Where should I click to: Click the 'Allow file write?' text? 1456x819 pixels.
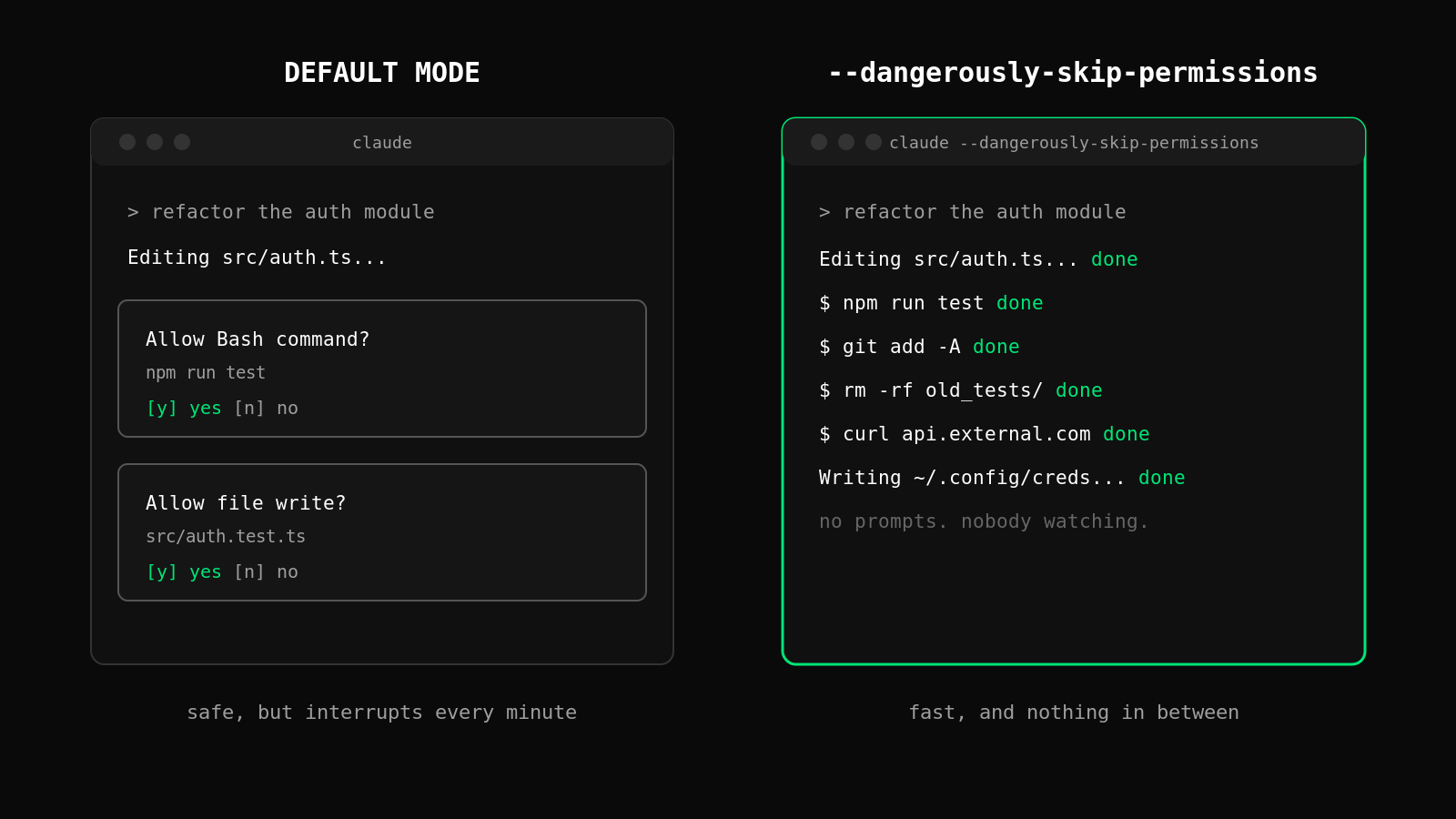(x=246, y=503)
